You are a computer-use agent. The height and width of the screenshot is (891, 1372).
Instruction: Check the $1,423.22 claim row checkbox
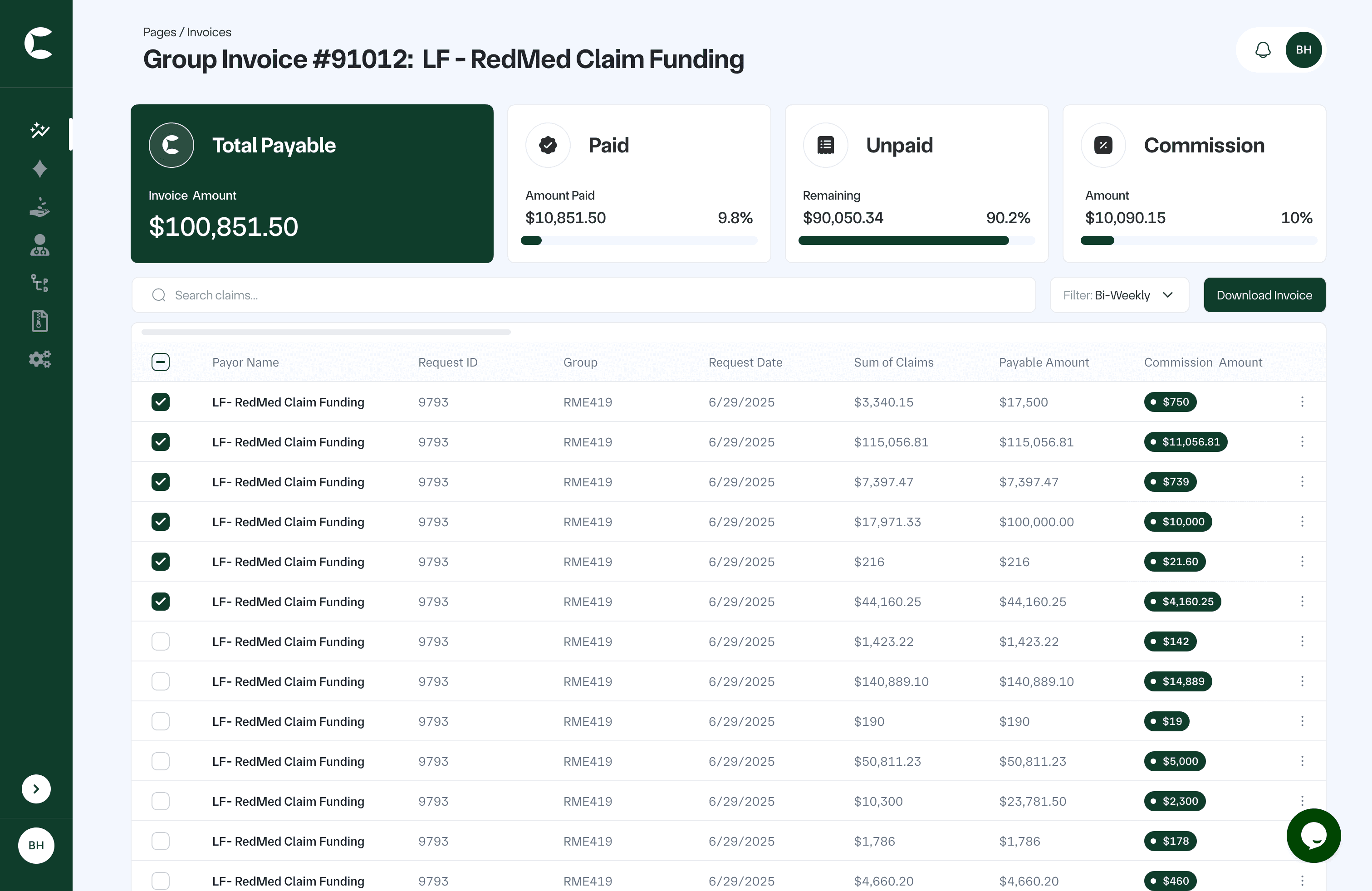pyautogui.click(x=160, y=641)
